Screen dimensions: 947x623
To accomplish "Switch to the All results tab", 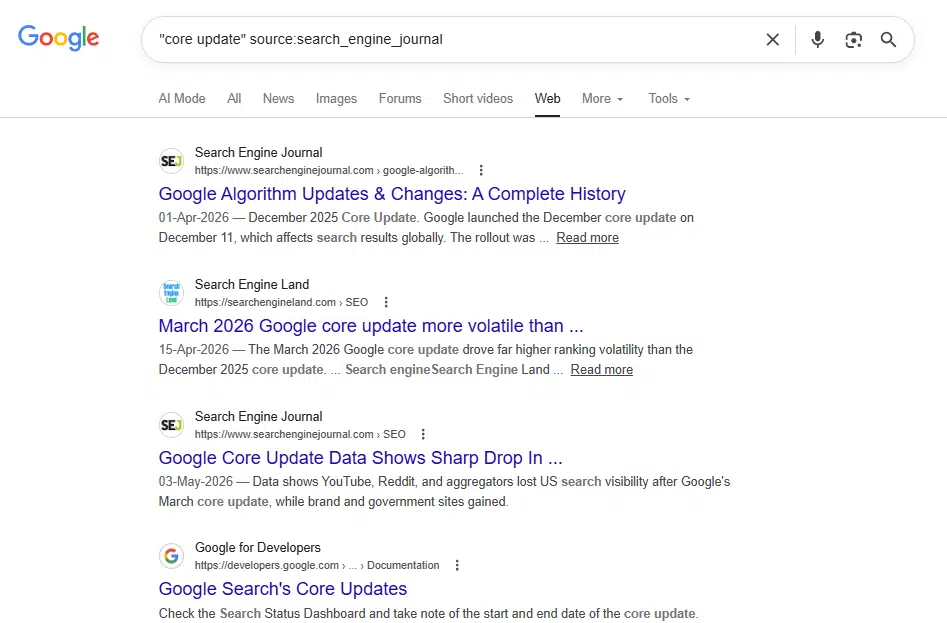I will pyautogui.click(x=234, y=98).
